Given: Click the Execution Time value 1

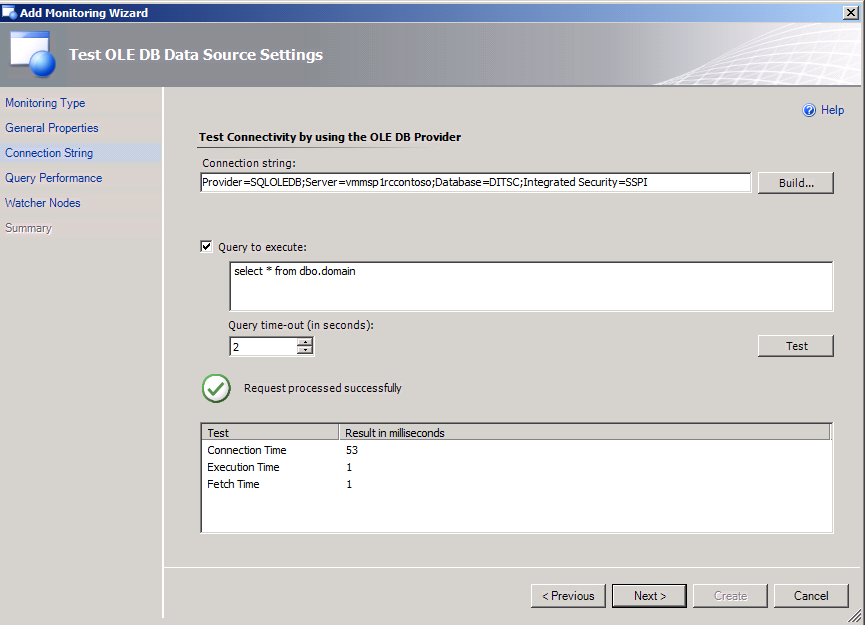Looking at the screenshot, I should point(349,467).
